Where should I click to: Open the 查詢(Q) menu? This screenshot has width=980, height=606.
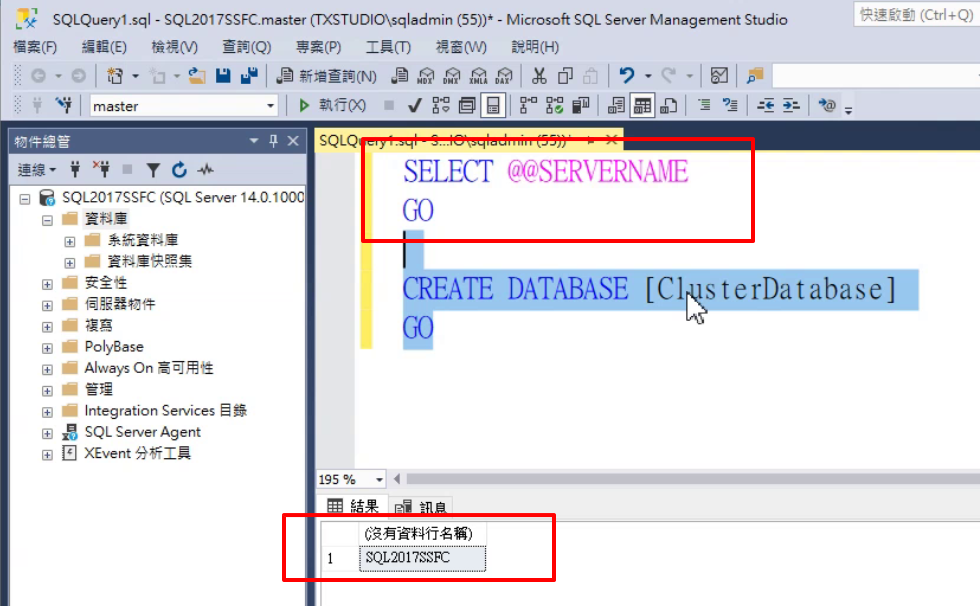[x=246, y=47]
